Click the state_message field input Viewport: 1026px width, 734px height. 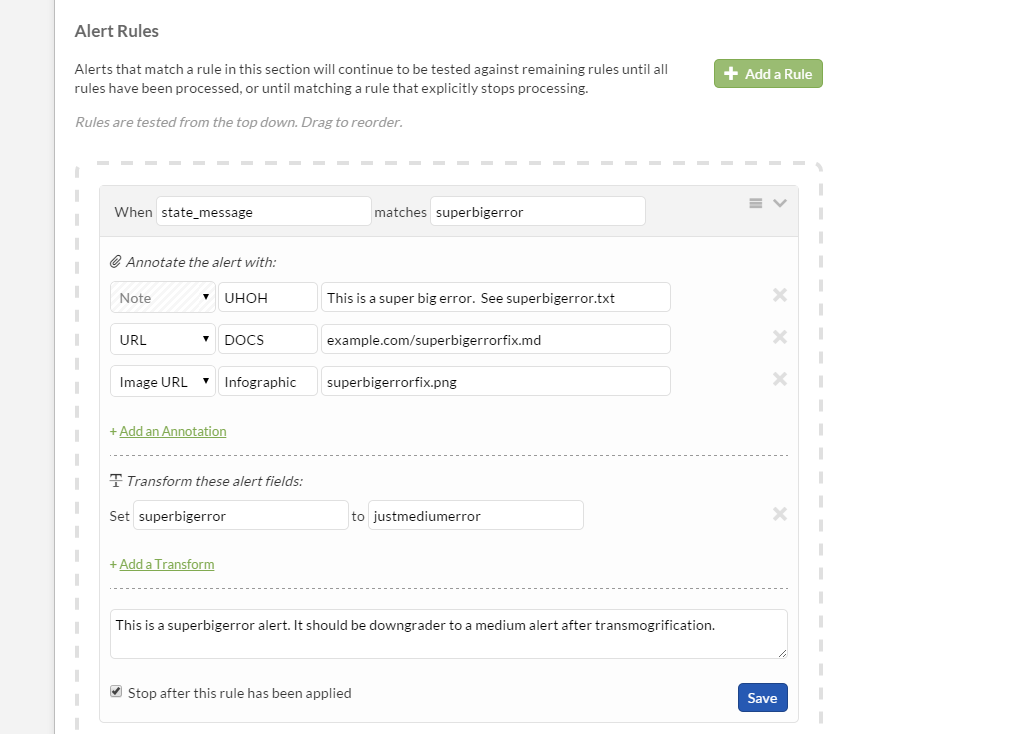click(x=263, y=212)
